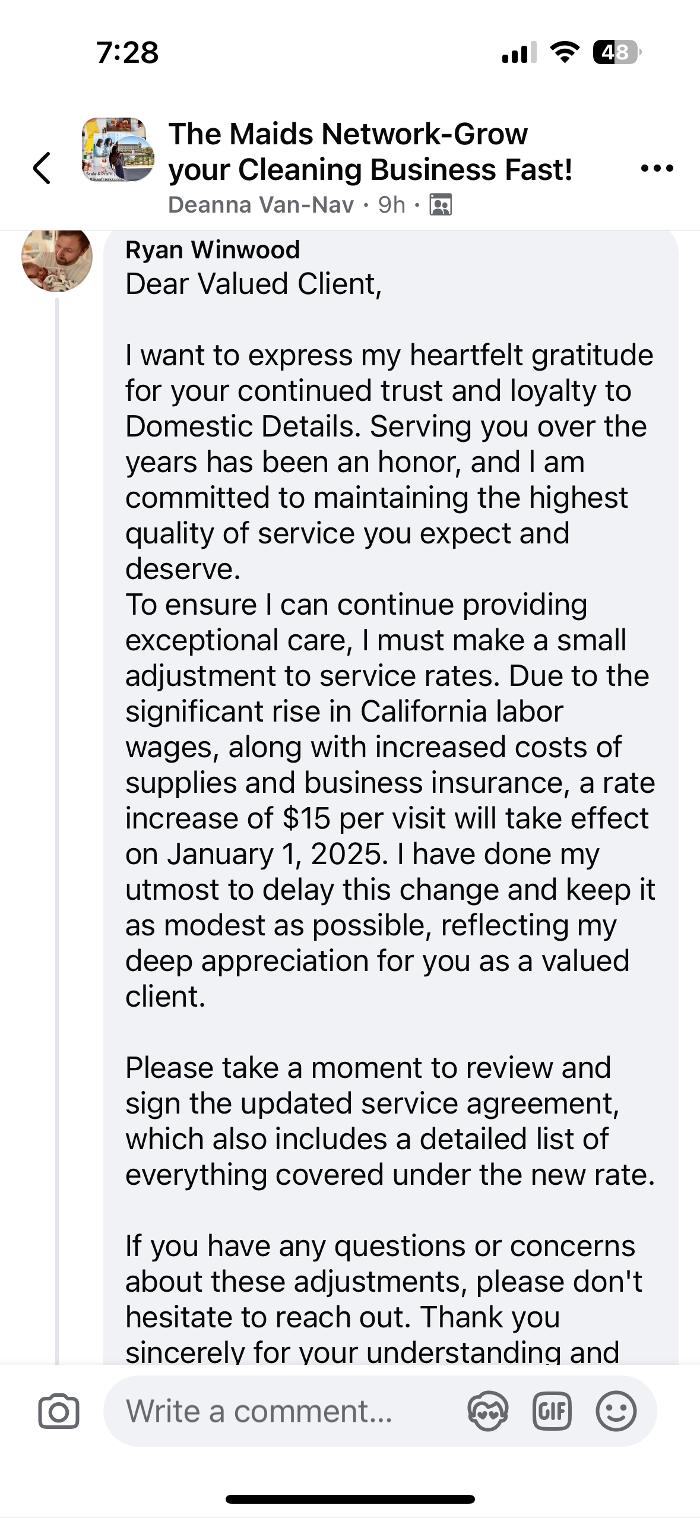Tap the home indicator bar

point(350,1499)
